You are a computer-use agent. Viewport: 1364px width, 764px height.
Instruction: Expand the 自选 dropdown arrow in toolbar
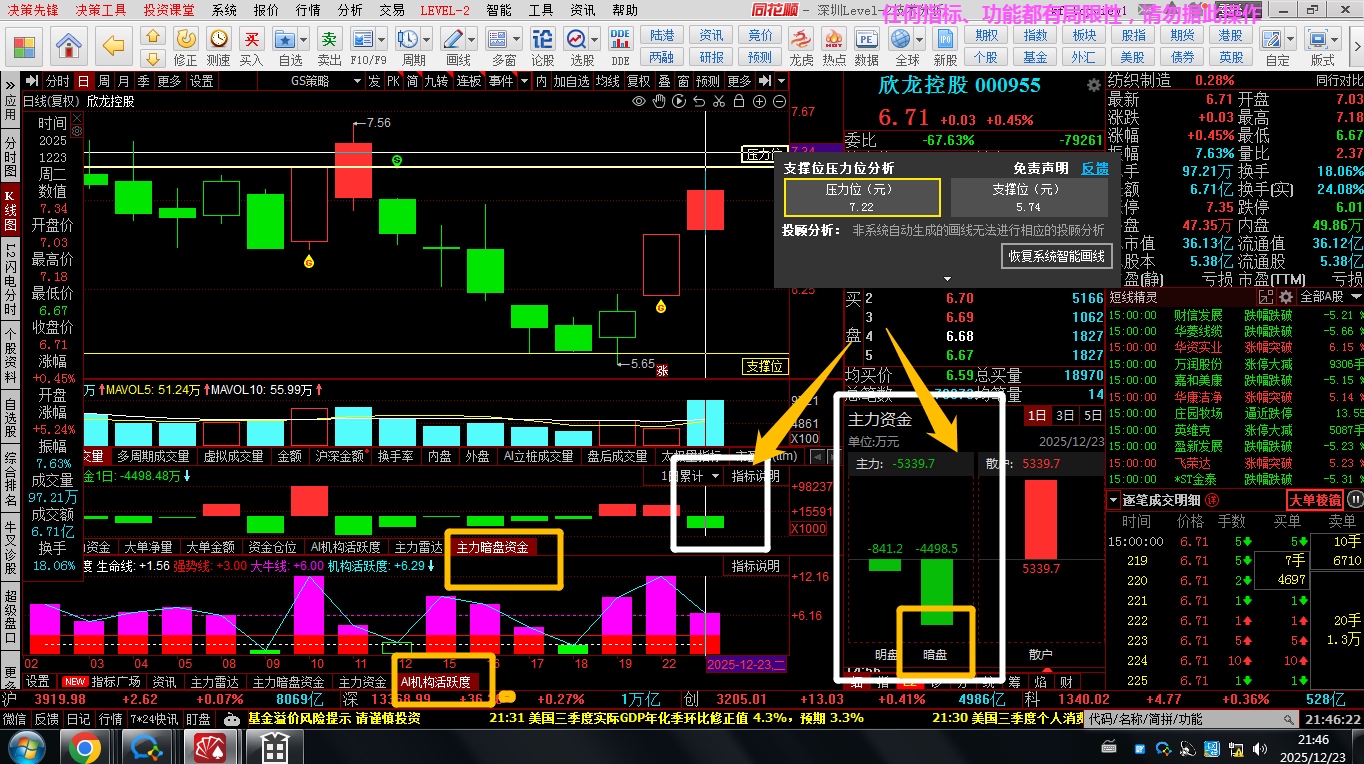tap(304, 40)
